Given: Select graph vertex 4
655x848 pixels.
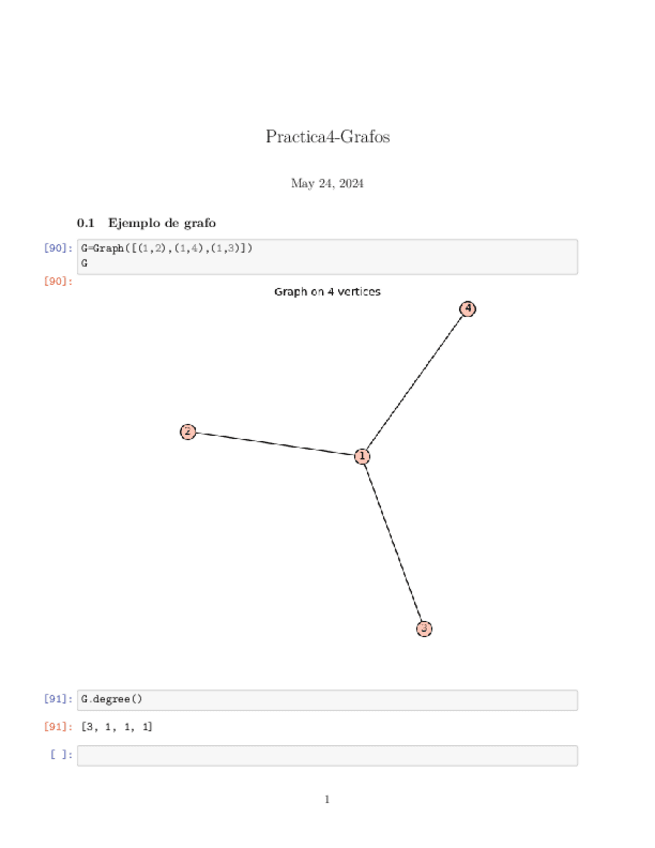Looking at the screenshot, I should tap(467, 309).
